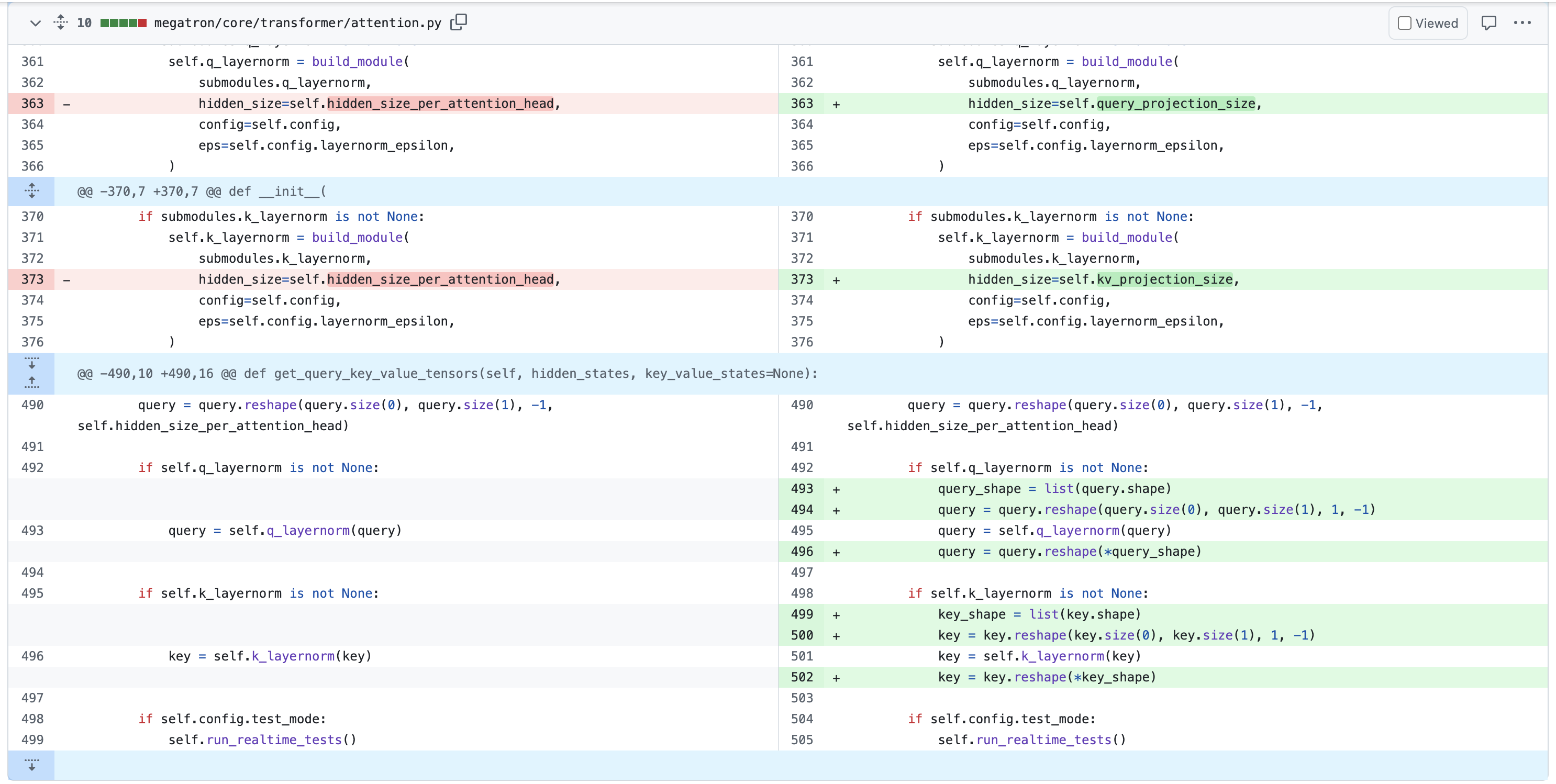Viewport: 1556px width, 784px height.
Task: Click the diffstat colored squares indicator
Action: click(123, 23)
